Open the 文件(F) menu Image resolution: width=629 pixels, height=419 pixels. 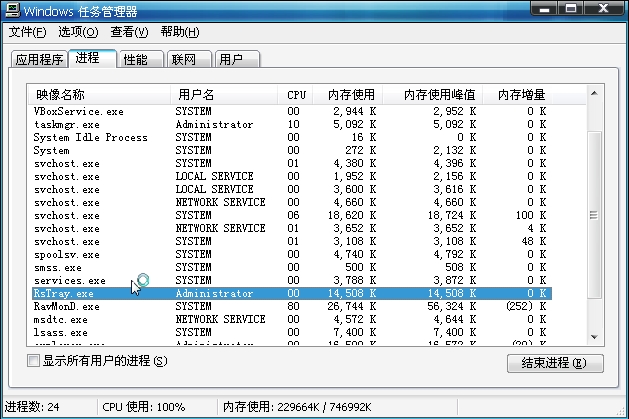click(27, 32)
